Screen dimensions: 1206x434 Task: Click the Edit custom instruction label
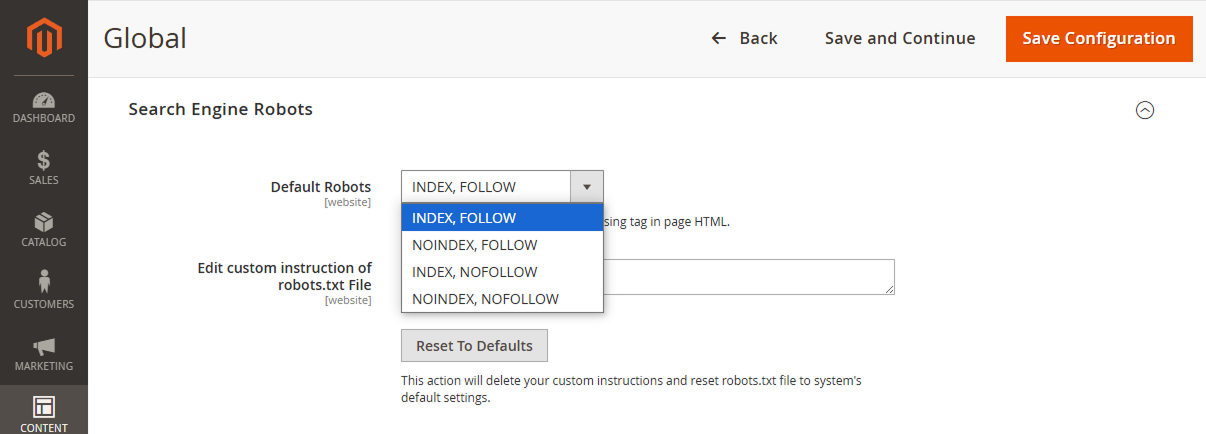pyautogui.click(x=284, y=276)
